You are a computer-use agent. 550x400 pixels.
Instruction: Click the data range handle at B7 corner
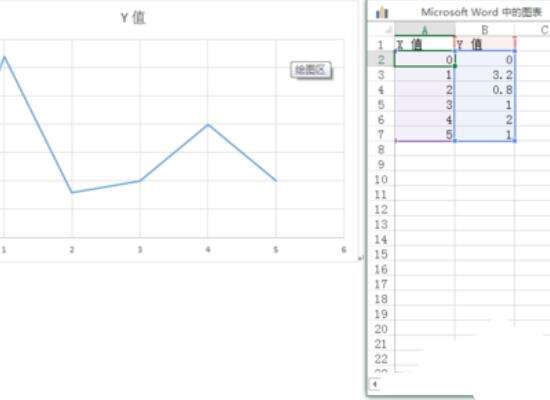click(515, 141)
